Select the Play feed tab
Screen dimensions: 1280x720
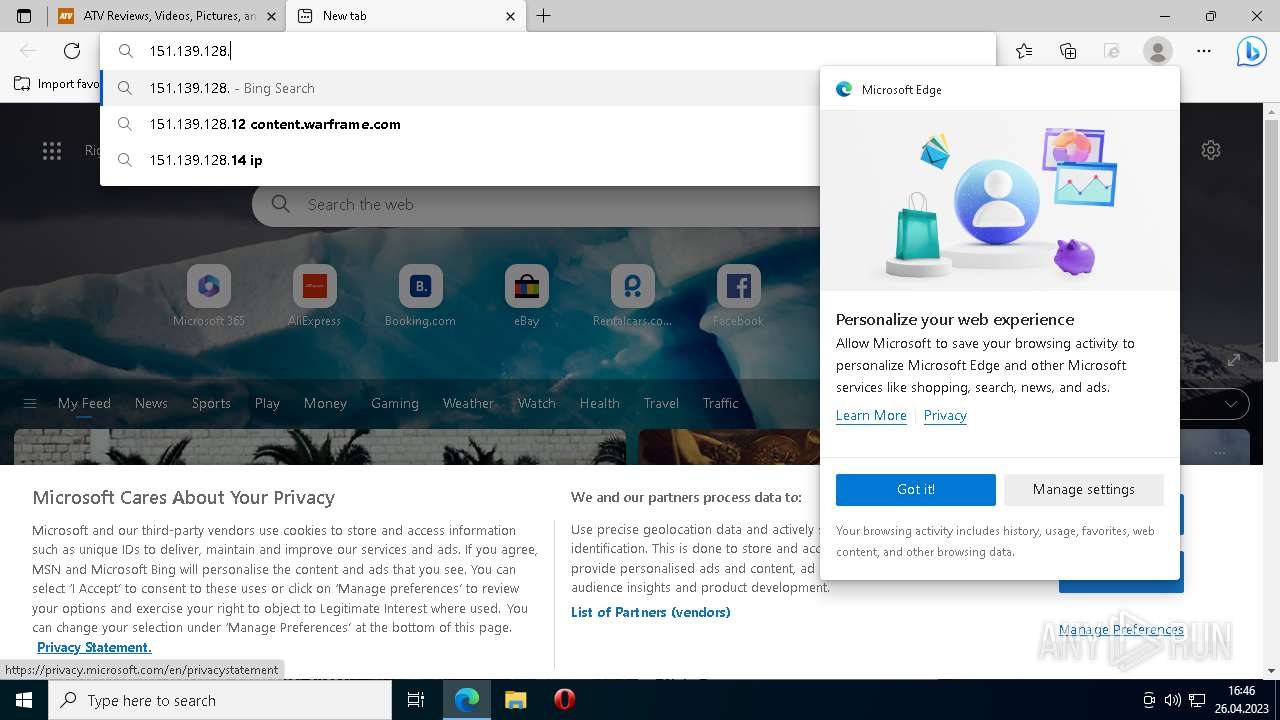click(267, 403)
